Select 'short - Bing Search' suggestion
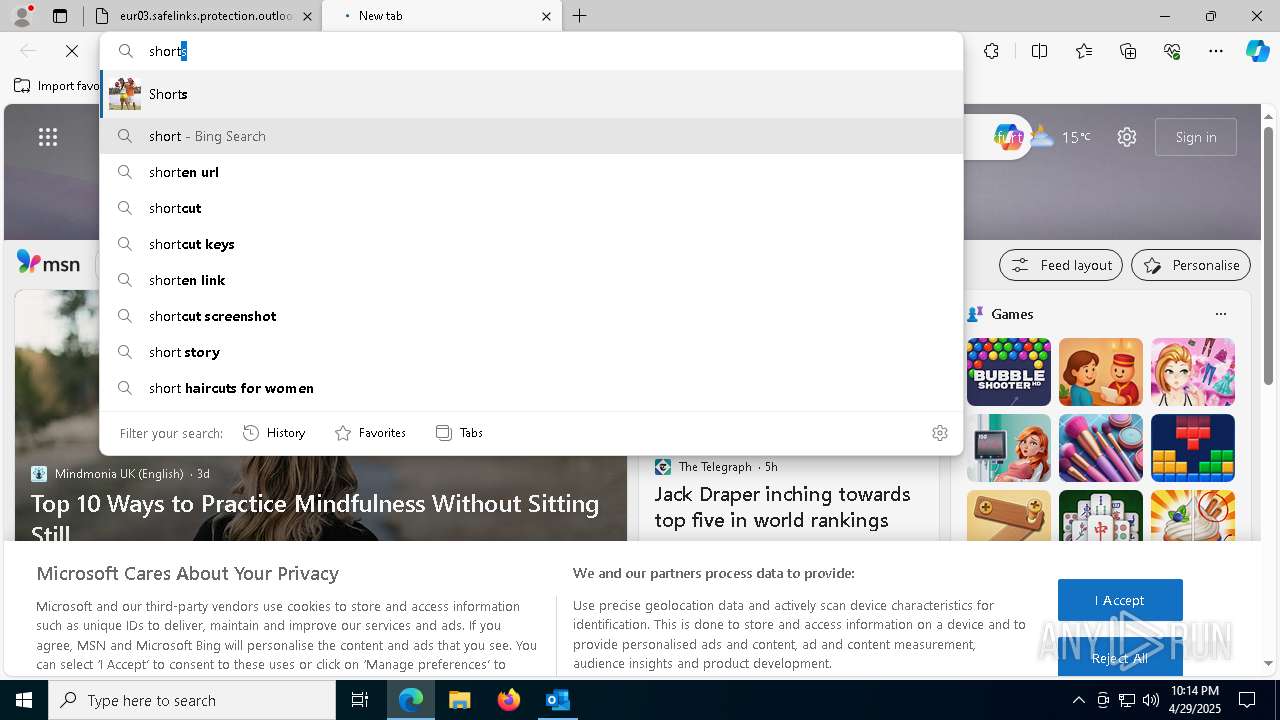 (x=531, y=136)
